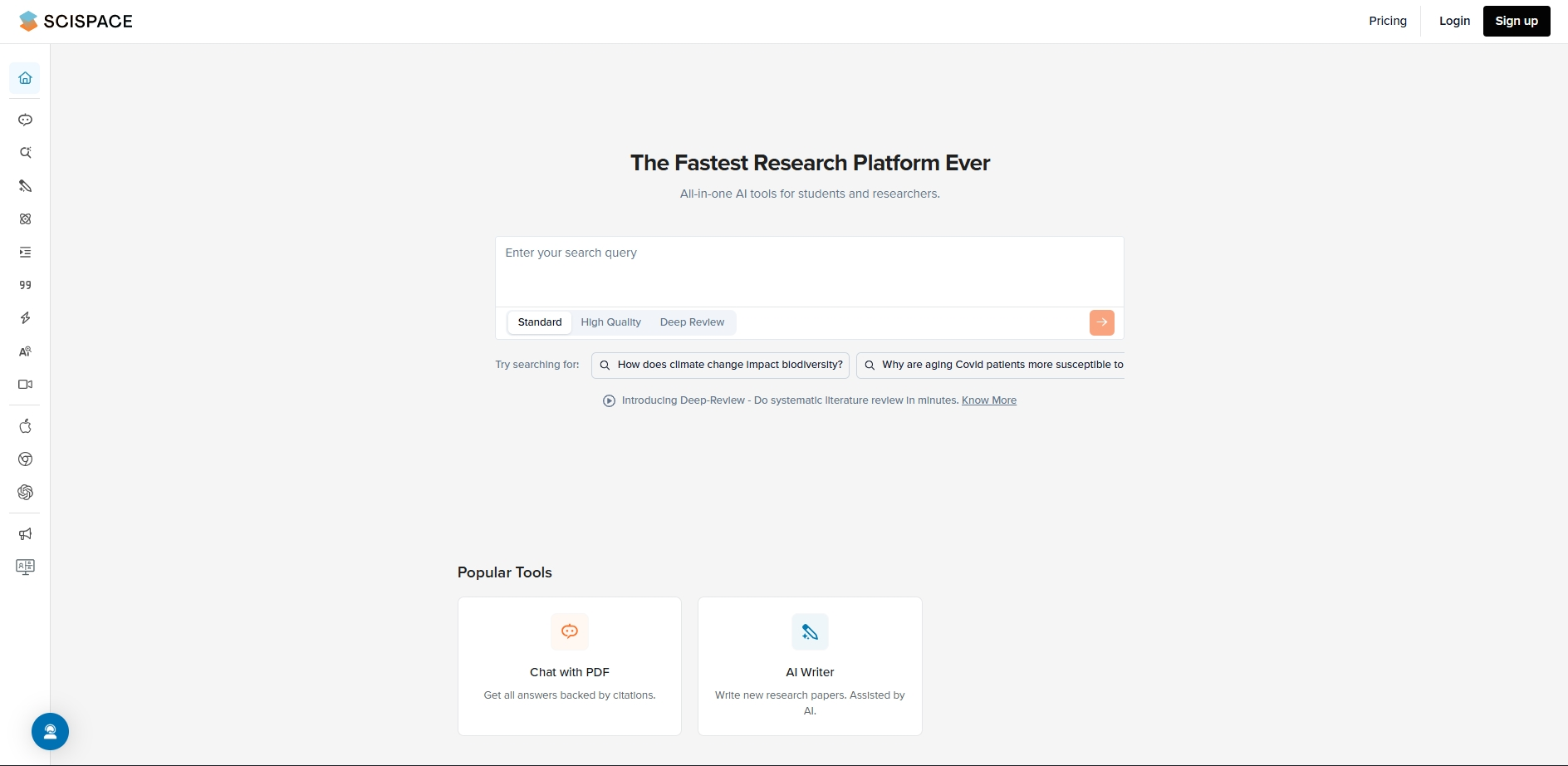Open the AI detector icon in the sidebar

point(25,351)
